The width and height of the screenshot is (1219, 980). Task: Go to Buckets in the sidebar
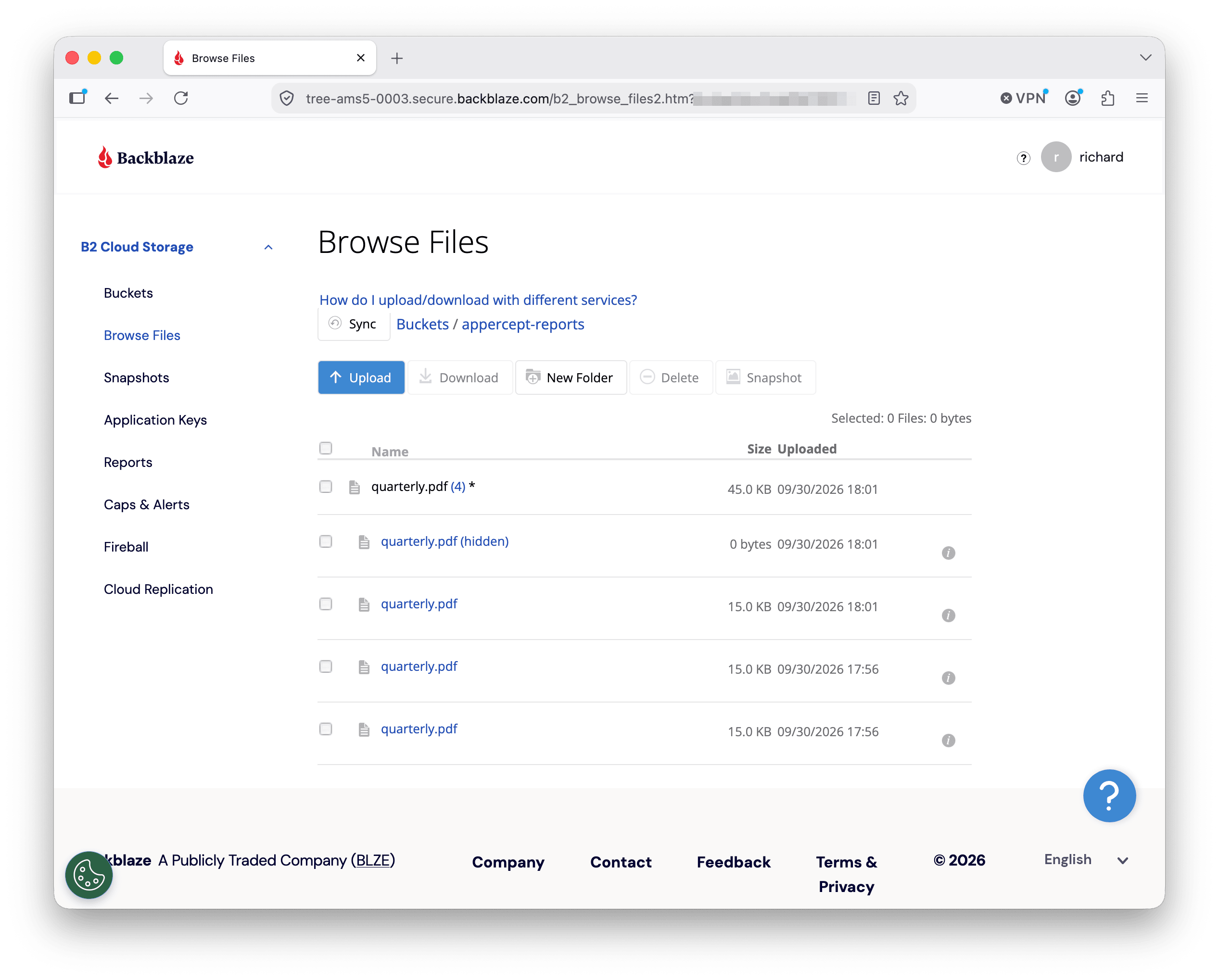coord(128,293)
